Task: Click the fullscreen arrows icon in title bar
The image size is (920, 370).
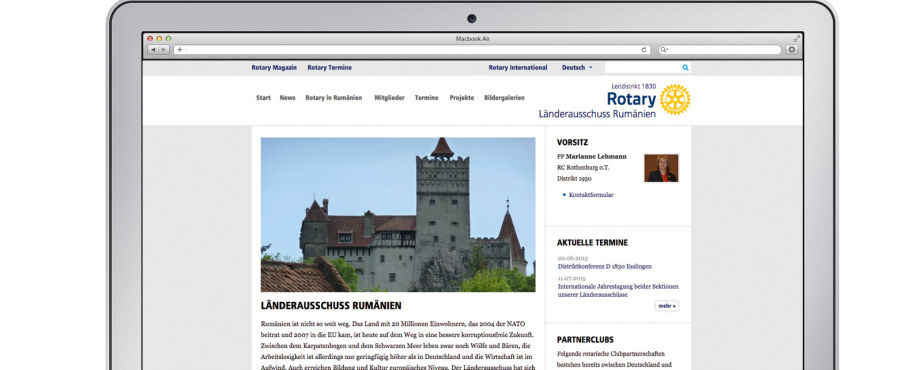Action: (796, 38)
